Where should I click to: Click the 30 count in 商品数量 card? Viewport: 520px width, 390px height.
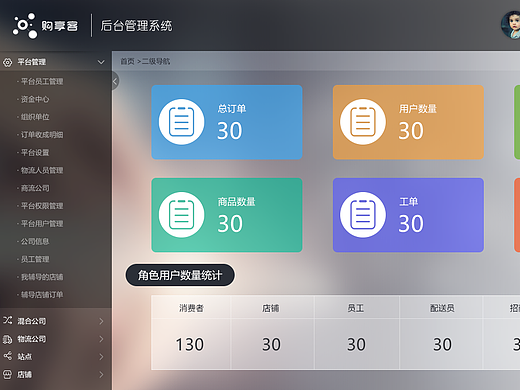pos(230,223)
